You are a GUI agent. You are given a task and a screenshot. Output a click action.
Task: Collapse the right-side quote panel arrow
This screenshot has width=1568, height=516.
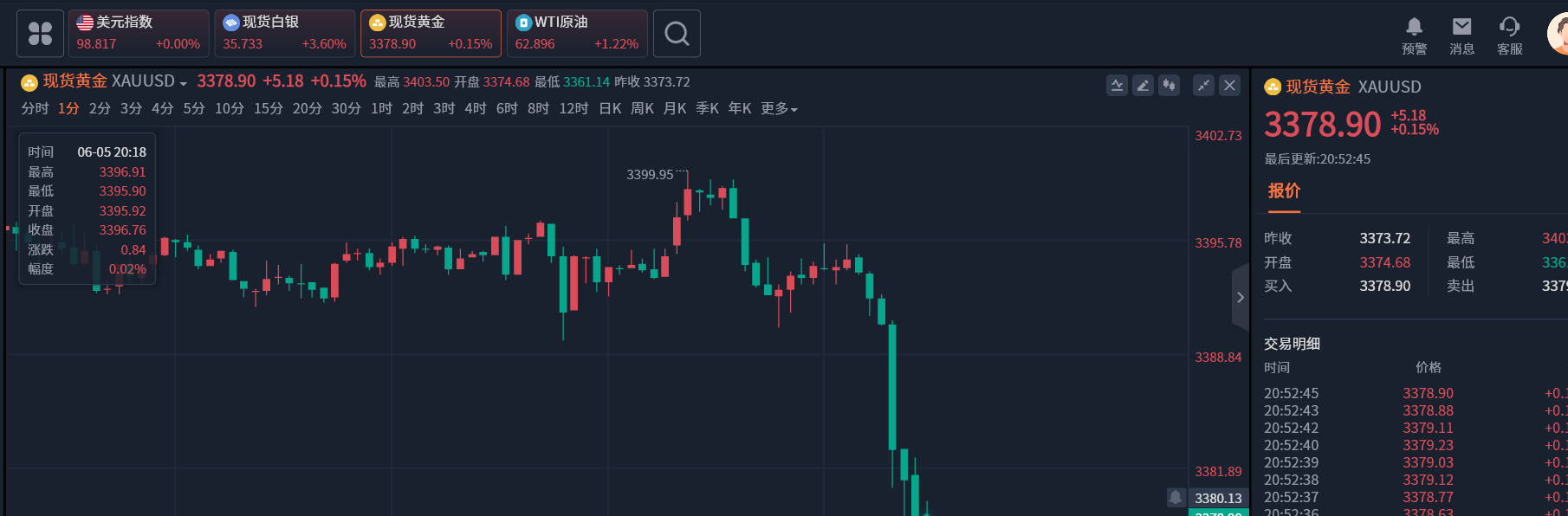pyautogui.click(x=1241, y=297)
